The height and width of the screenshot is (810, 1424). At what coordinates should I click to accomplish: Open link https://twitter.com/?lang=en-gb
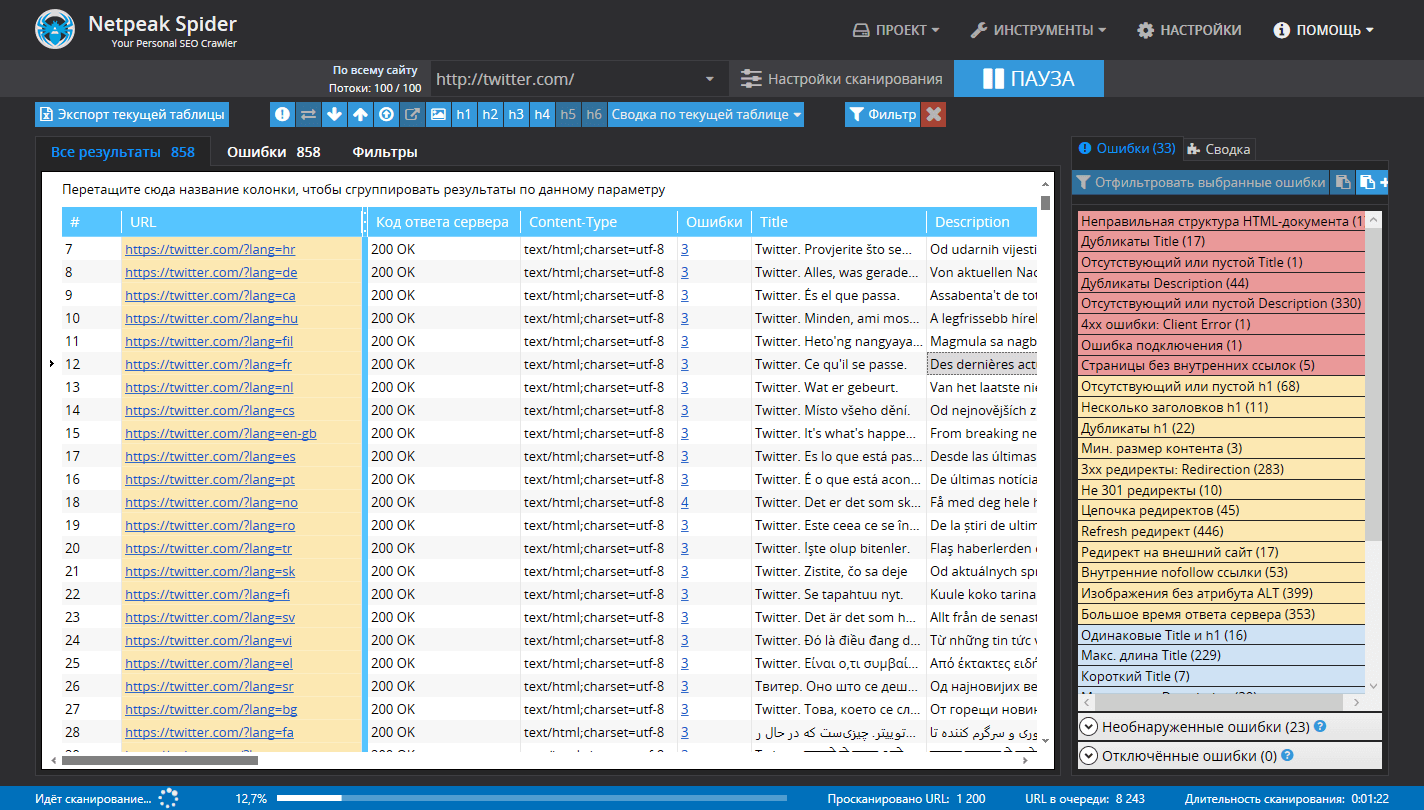tap(221, 433)
